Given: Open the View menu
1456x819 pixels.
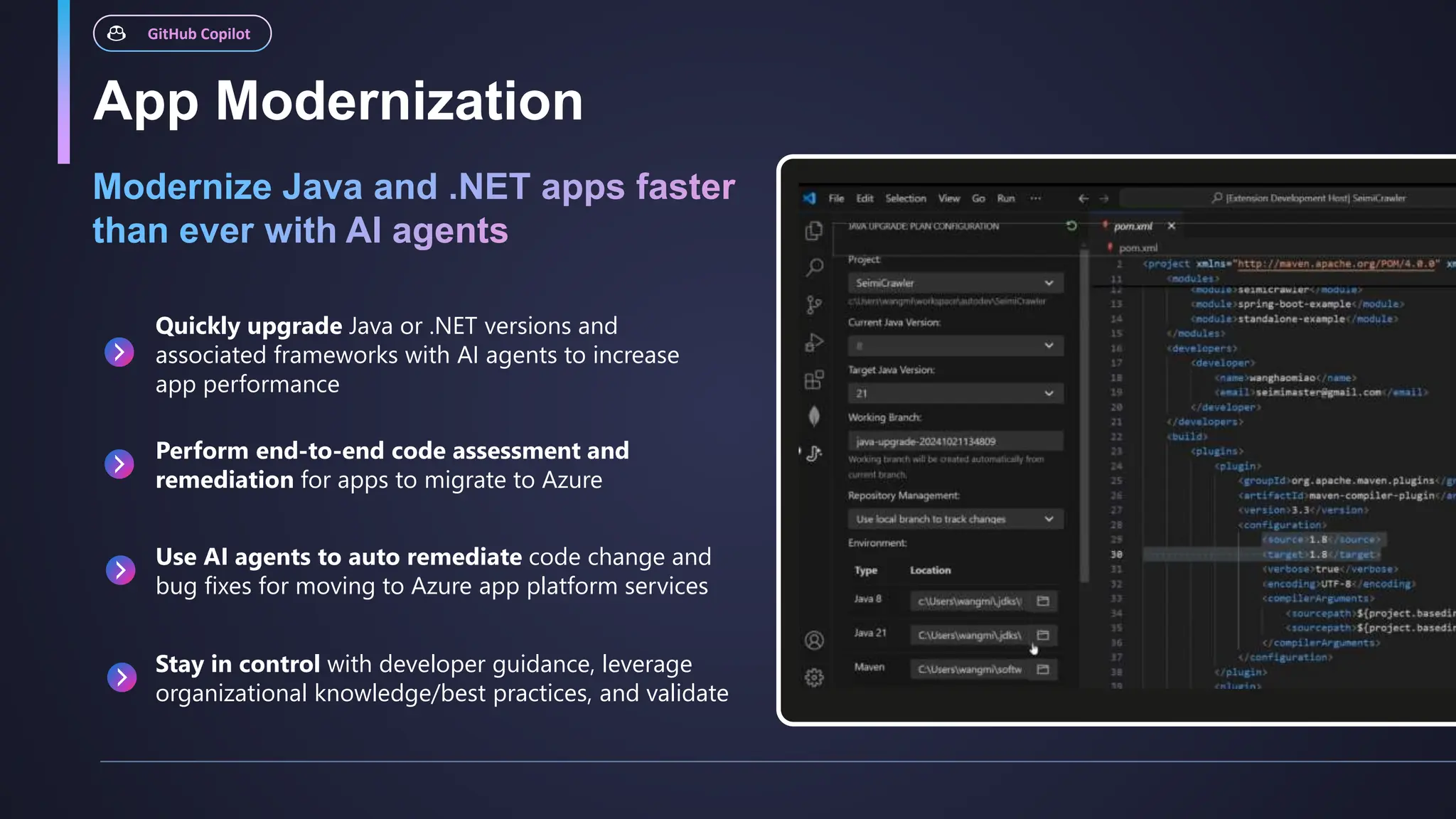Looking at the screenshot, I should point(949,198).
